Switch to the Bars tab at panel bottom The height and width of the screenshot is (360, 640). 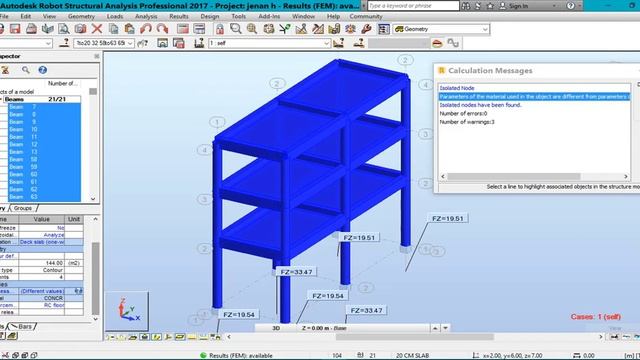coord(24,327)
